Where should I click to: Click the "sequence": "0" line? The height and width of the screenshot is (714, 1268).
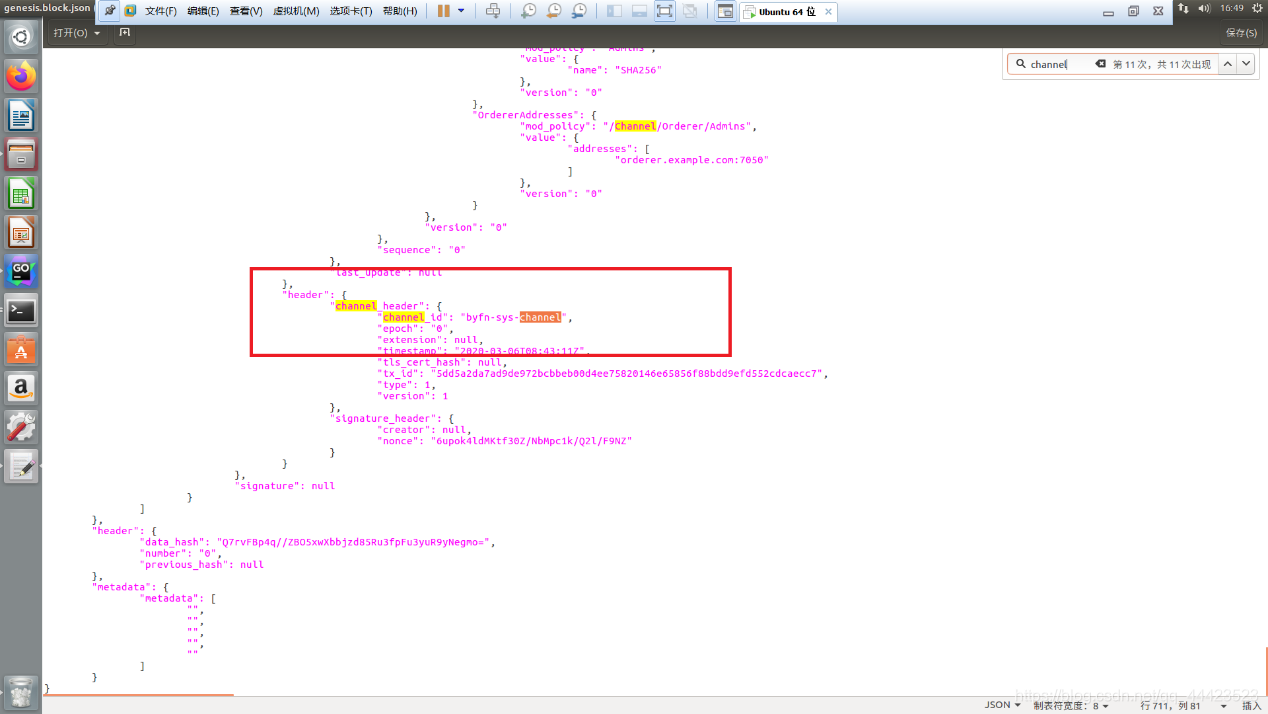[422, 250]
